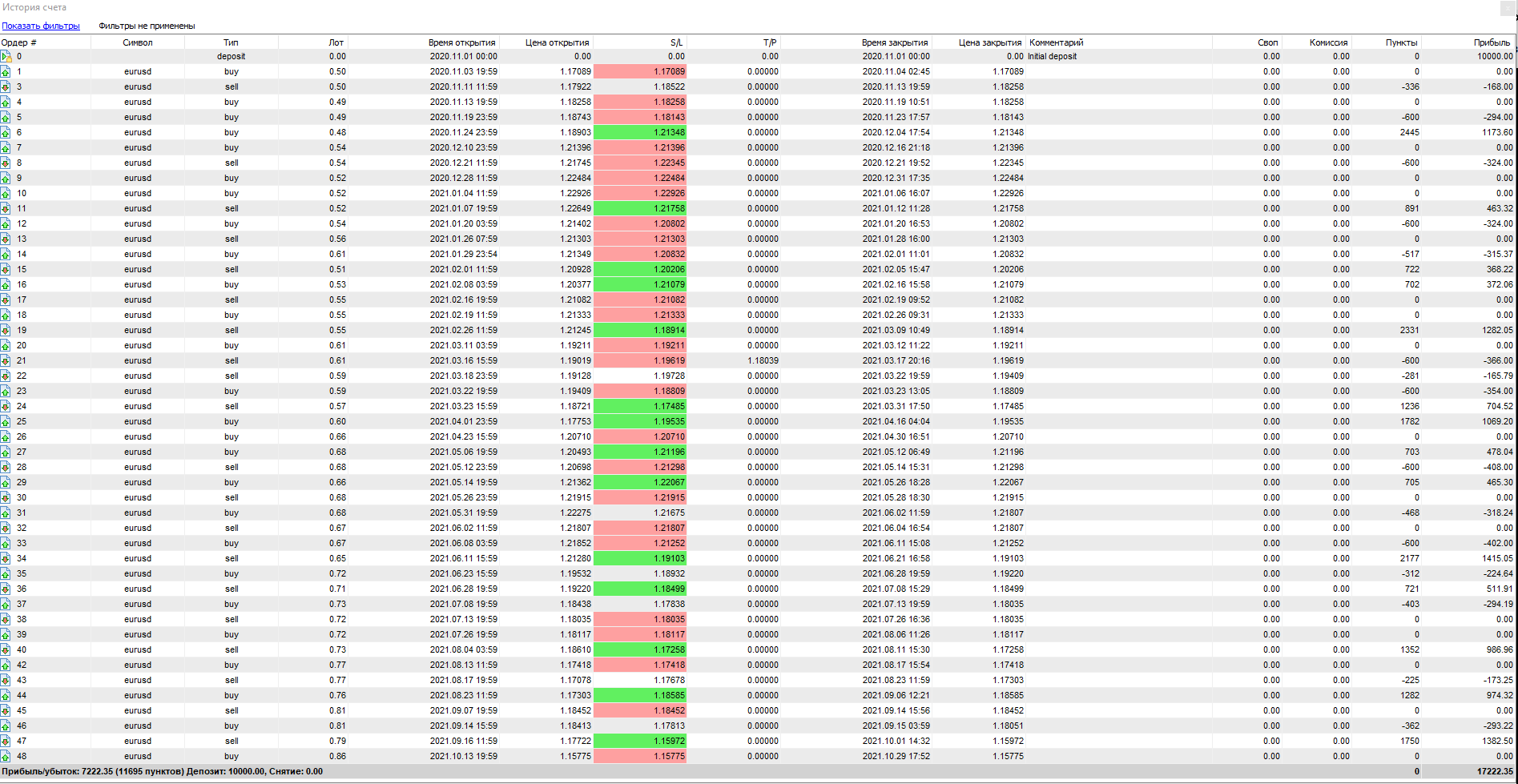Click the sell icon on order 40
This screenshot has height=784, width=1518.
[x=6, y=650]
